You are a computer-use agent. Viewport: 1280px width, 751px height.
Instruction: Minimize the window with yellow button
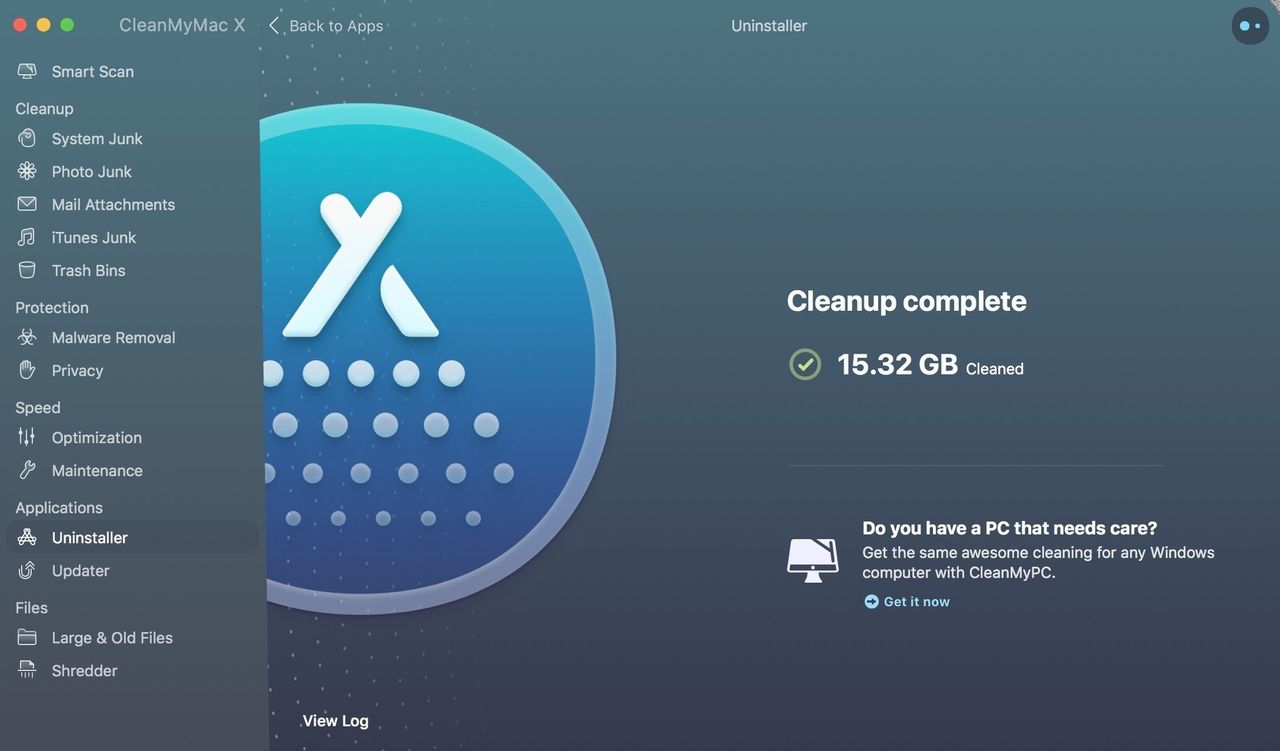[x=43, y=25]
